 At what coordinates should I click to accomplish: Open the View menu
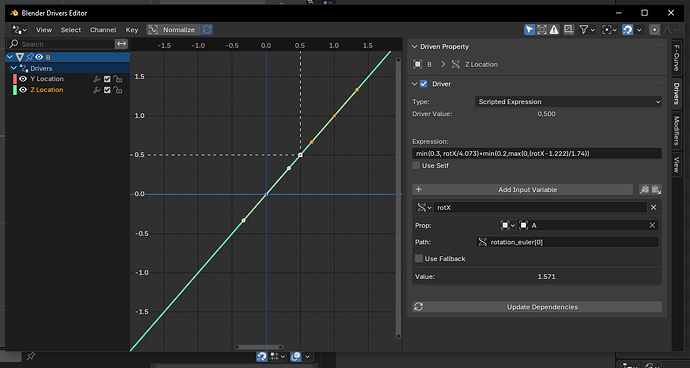pyautogui.click(x=44, y=30)
